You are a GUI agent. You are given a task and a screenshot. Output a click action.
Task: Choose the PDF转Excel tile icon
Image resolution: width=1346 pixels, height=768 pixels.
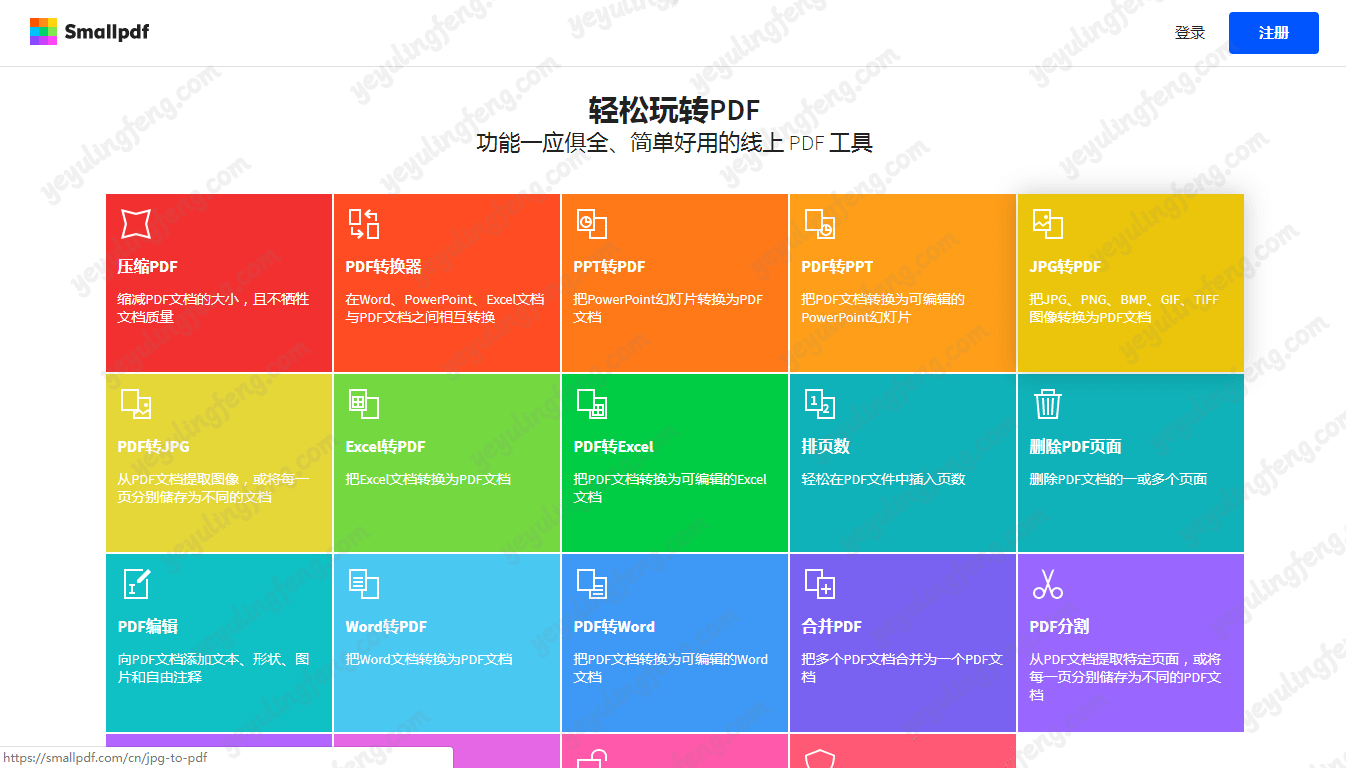[x=591, y=404]
